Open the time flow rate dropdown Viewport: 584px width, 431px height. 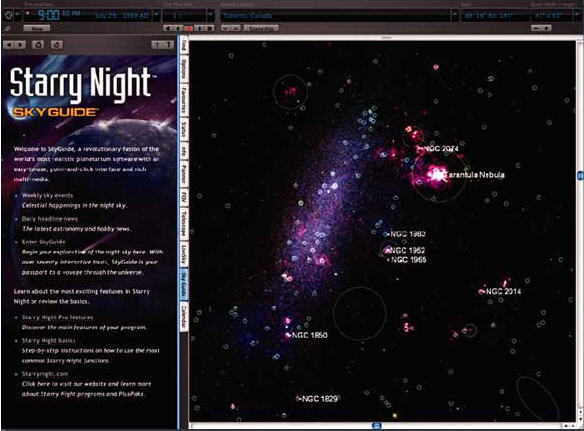tap(210, 16)
